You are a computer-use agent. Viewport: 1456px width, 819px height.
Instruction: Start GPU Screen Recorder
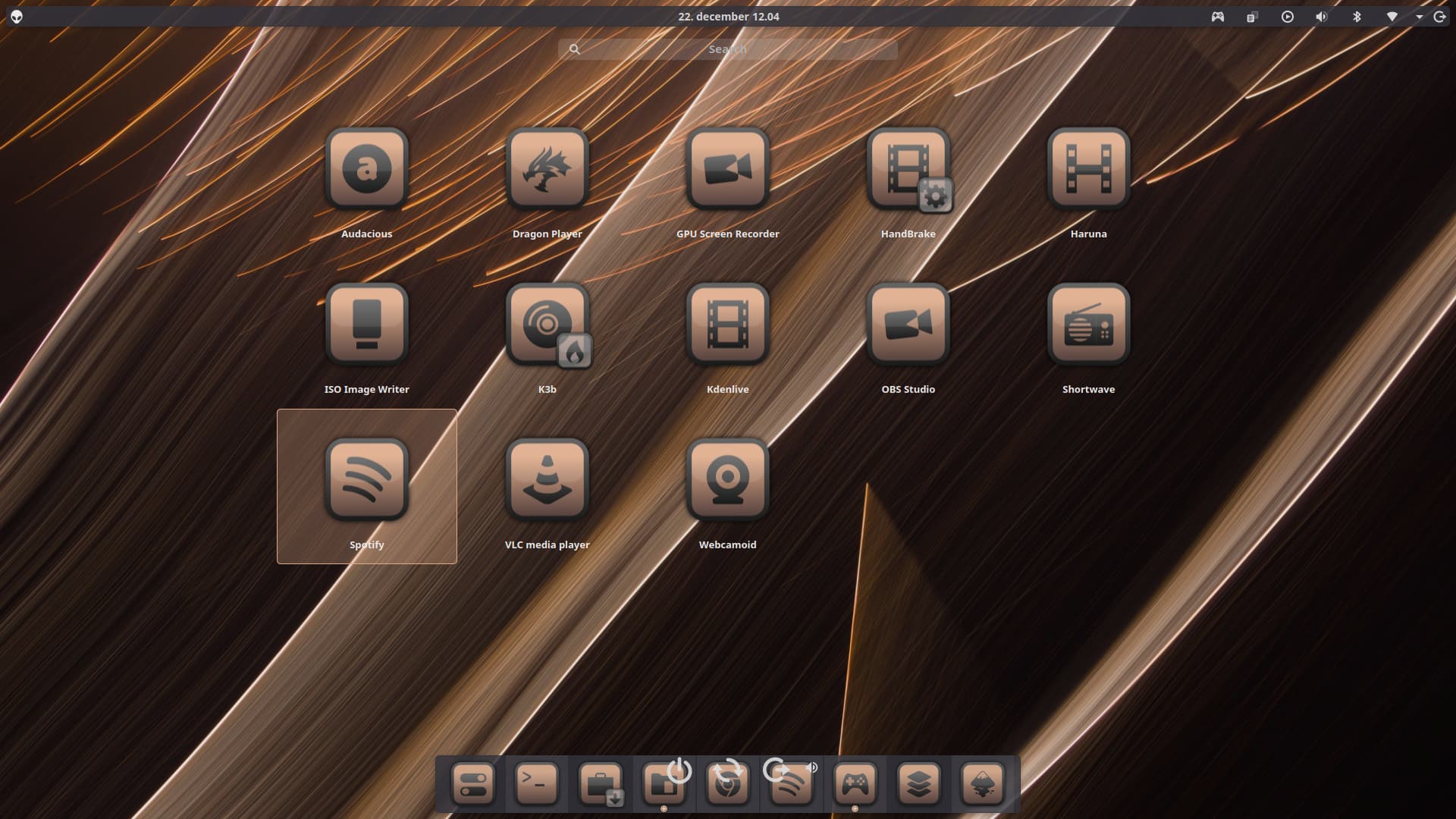(727, 168)
